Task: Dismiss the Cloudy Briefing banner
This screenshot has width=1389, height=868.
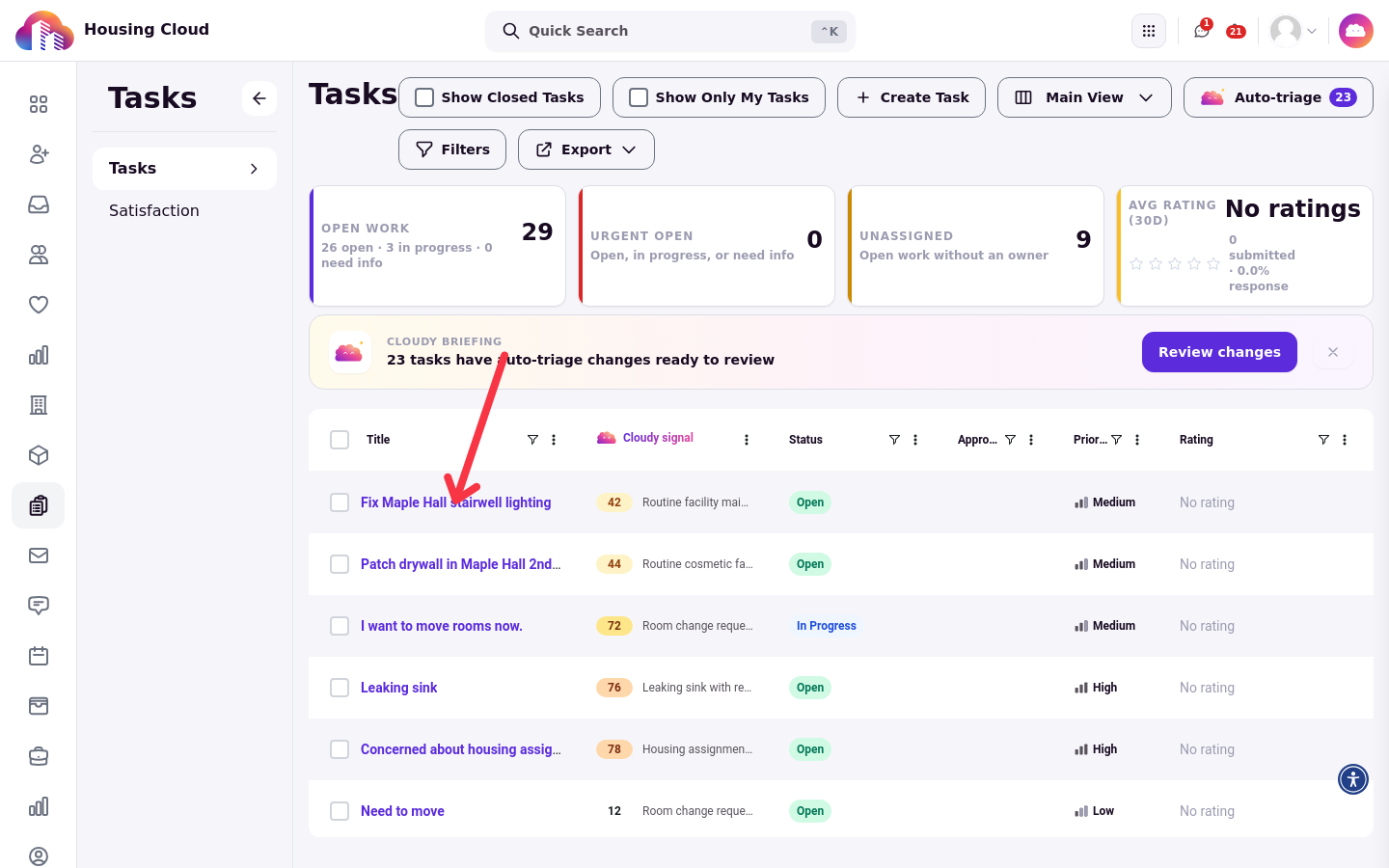Action: (1333, 352)
